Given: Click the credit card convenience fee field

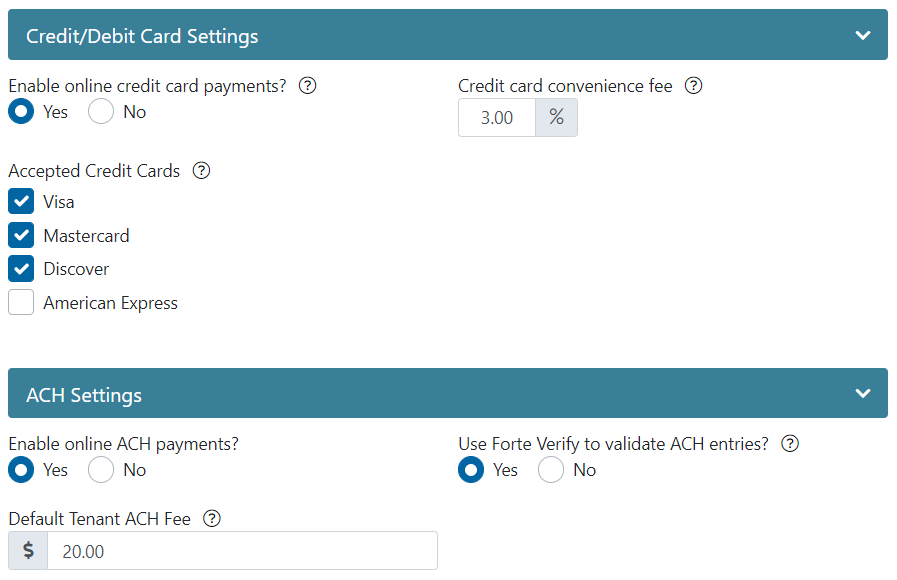Looking at the screenshot, I should pyautogui.click(x=497, y=118).
